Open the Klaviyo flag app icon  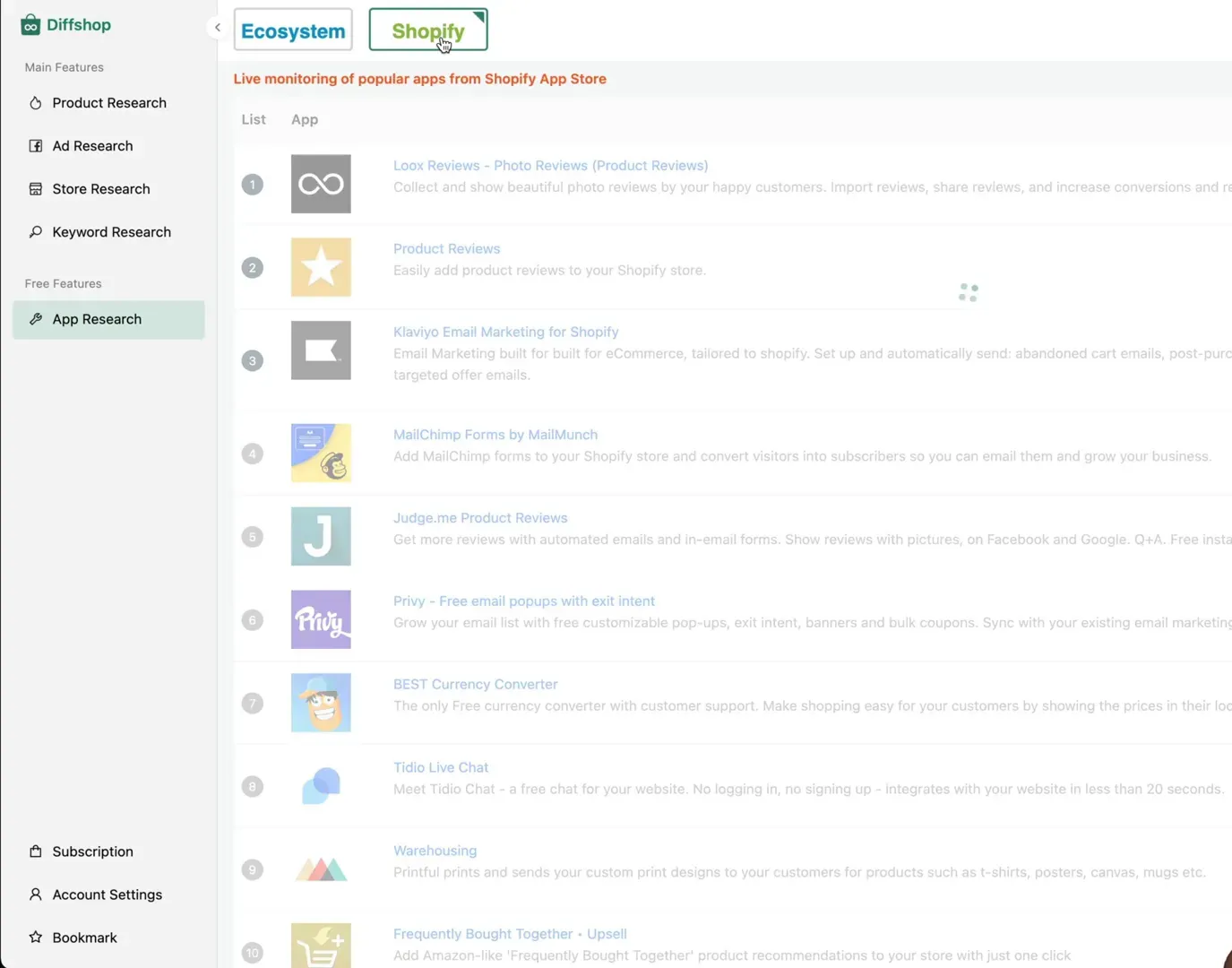click(321, 350)
